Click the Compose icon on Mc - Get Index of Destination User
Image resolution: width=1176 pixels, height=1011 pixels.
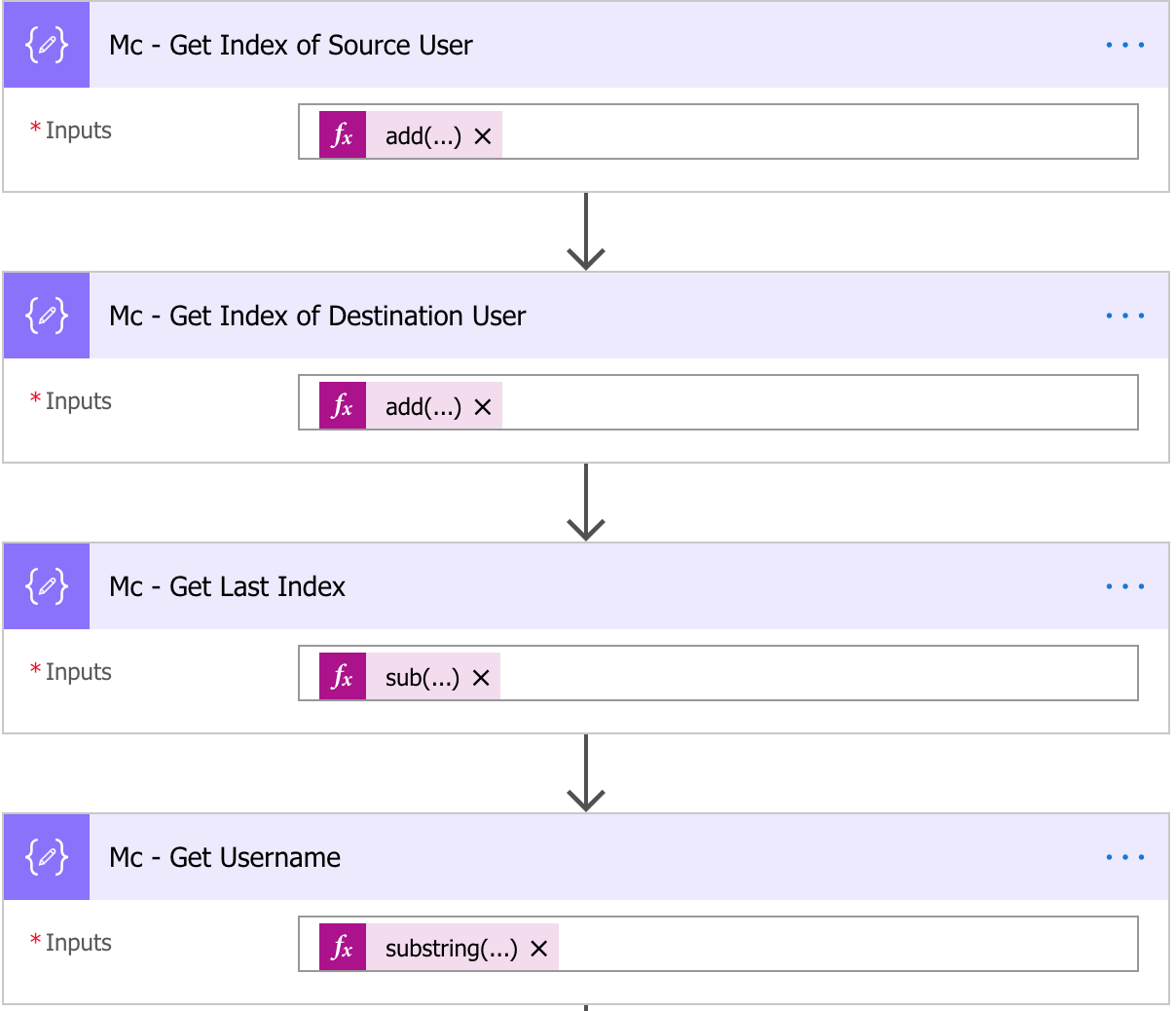[x=46, y=316]
